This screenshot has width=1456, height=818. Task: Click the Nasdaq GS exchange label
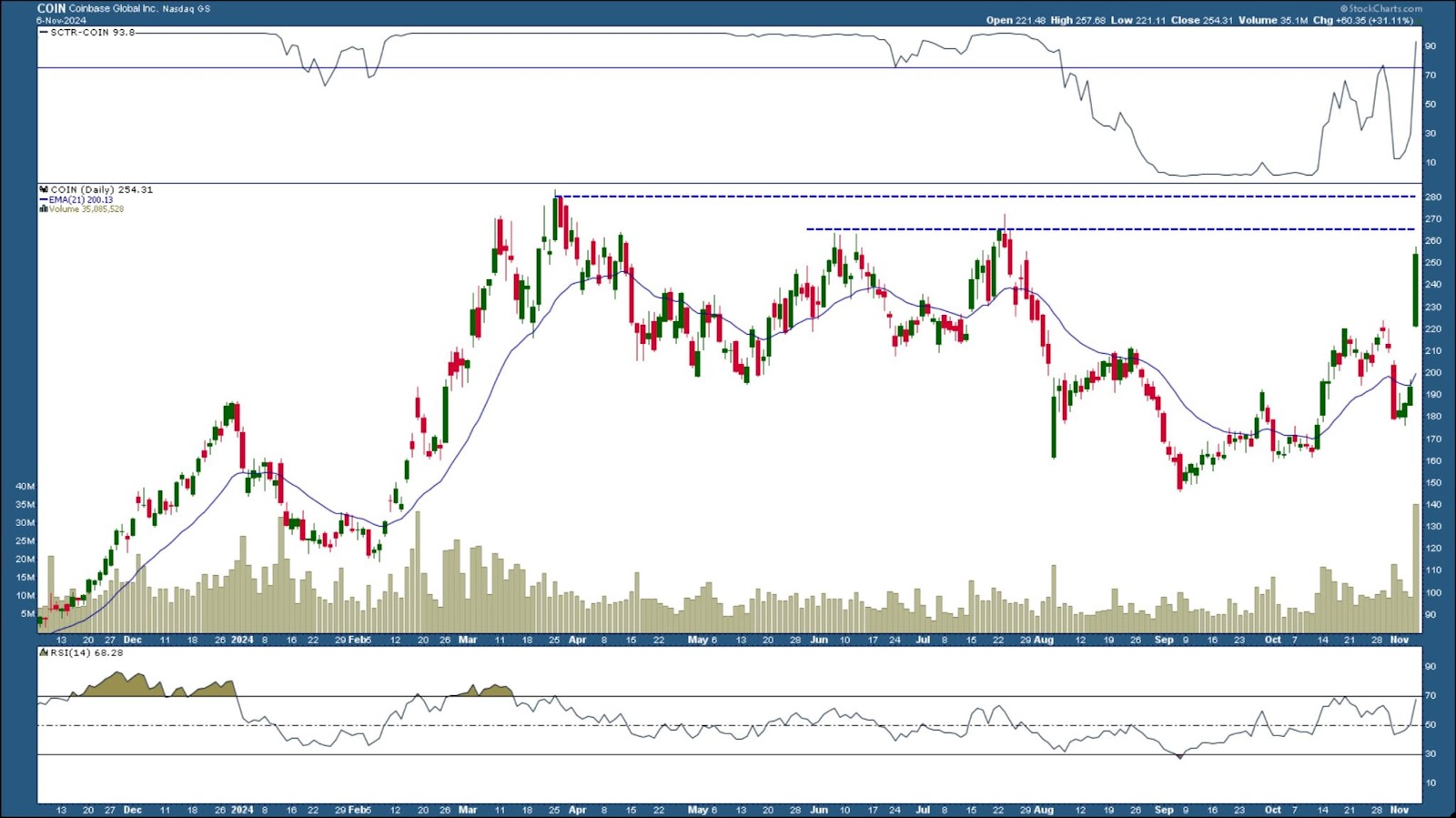tap(186, 9)
